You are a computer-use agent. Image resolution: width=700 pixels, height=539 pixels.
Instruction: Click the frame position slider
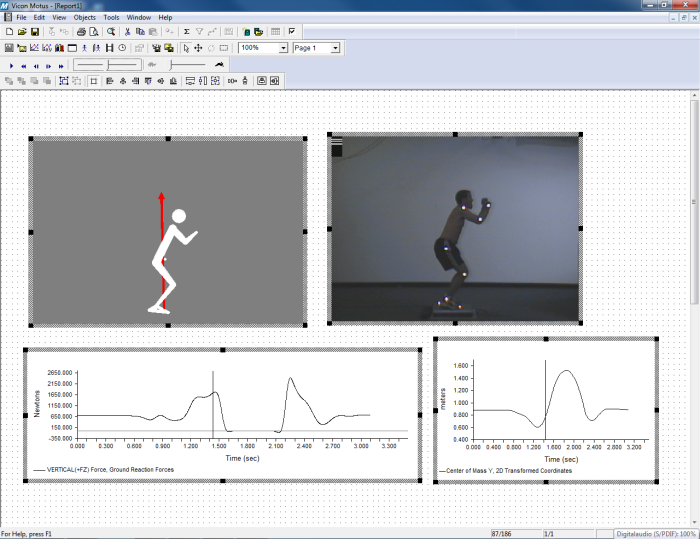(108, 65)
